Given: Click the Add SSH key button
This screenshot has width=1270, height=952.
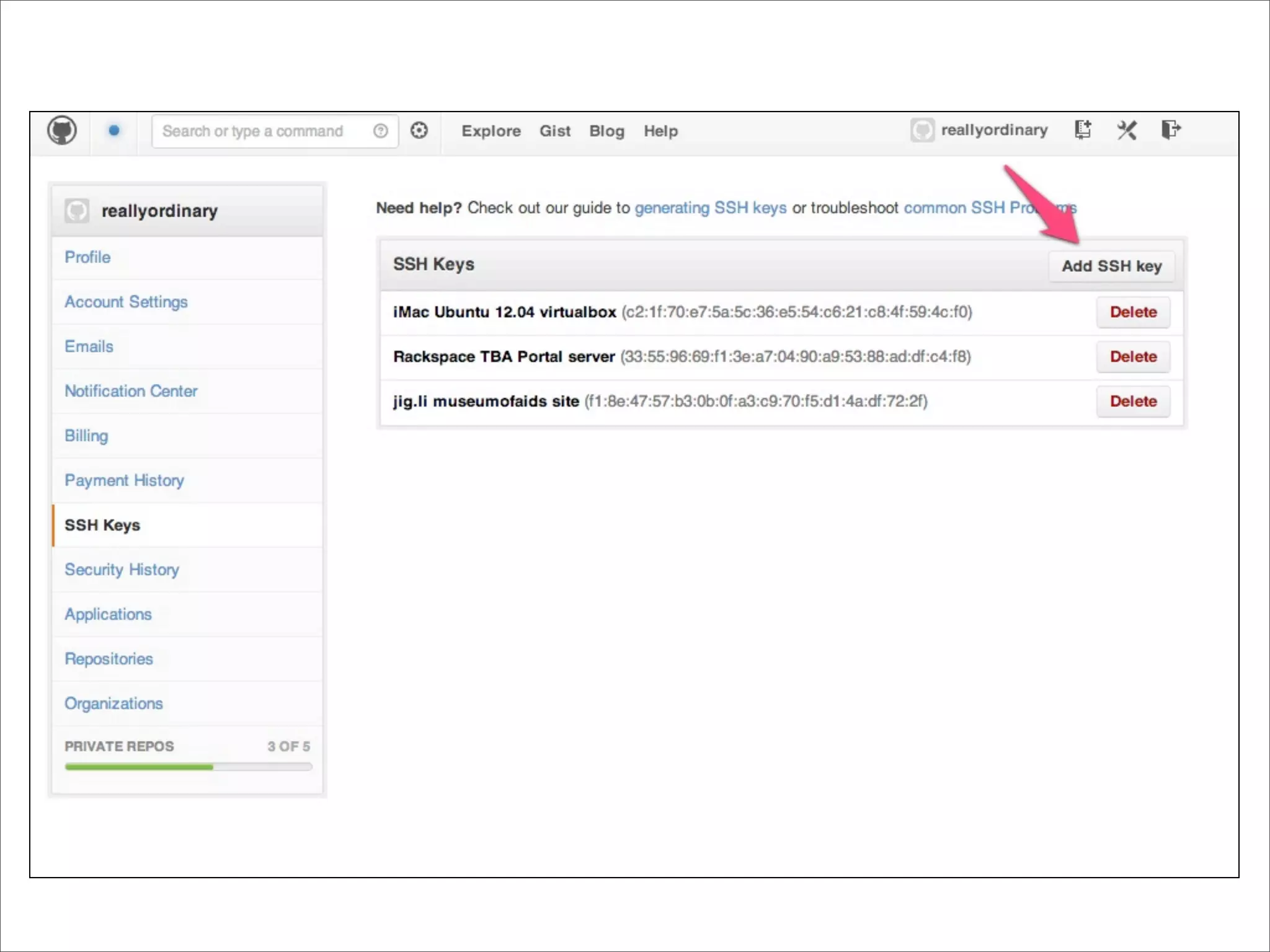Looking at the screenshot, I should [x=1111, y=266].
